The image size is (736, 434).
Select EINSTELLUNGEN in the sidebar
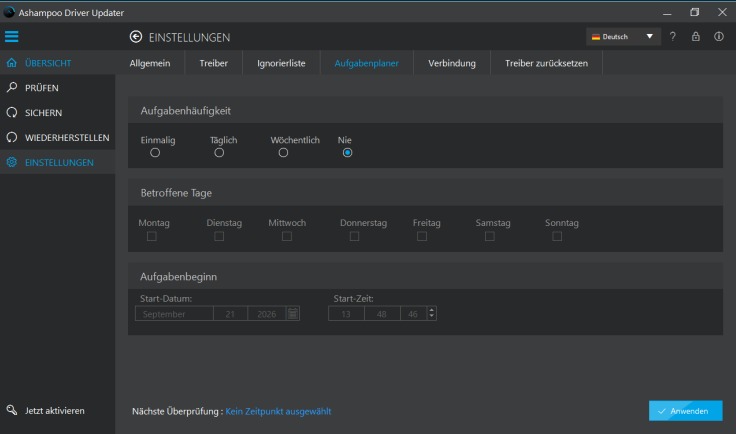pos(57,162)
